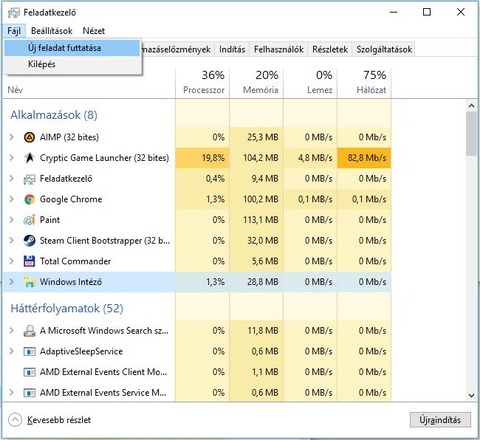
Task: Click the scrollbar up arrow
Action: click(x=471, y=106)
